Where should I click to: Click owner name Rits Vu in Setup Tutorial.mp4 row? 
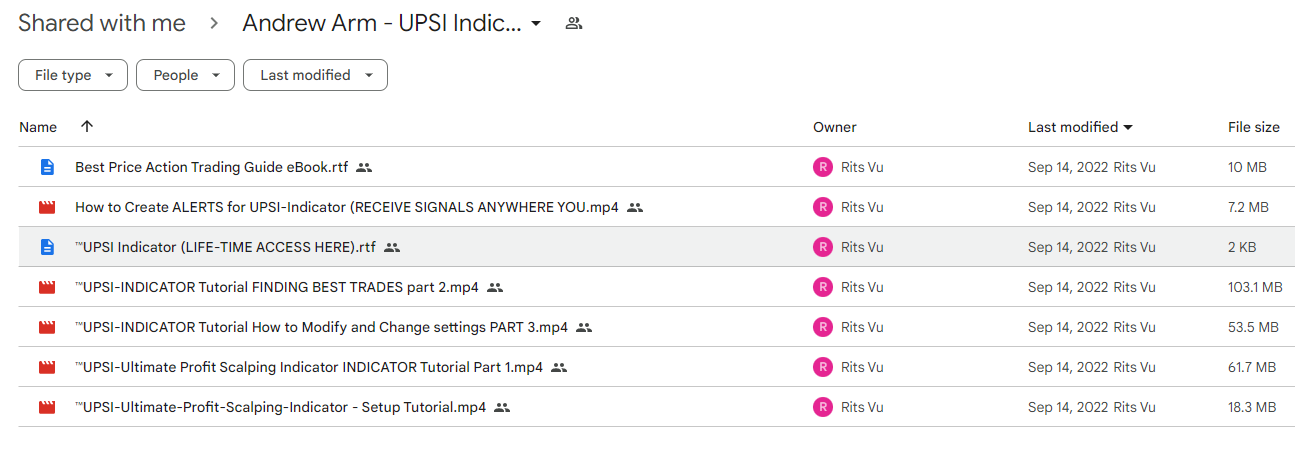[x=862, y=407]
